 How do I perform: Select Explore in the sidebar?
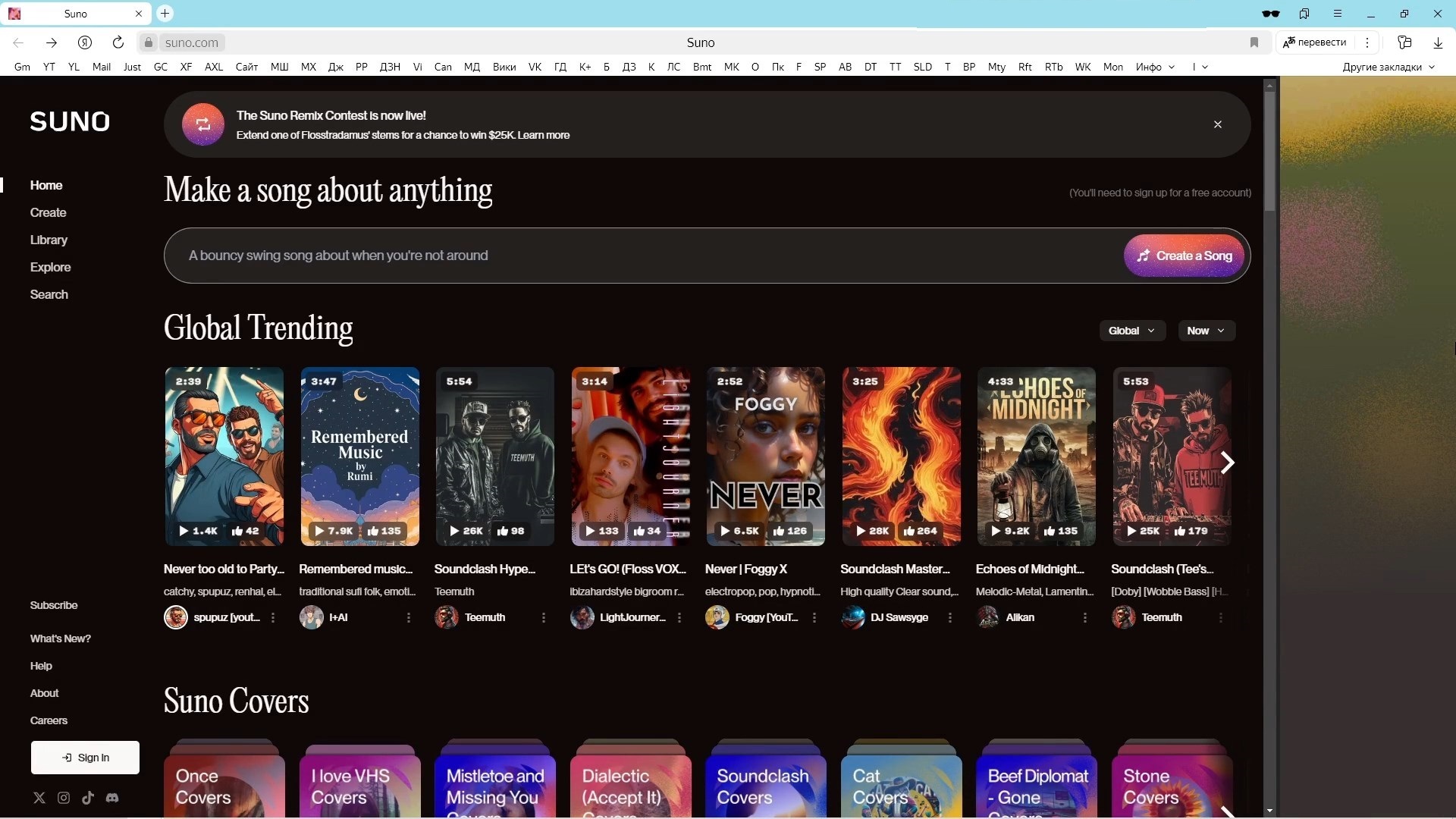coord(50,267)
